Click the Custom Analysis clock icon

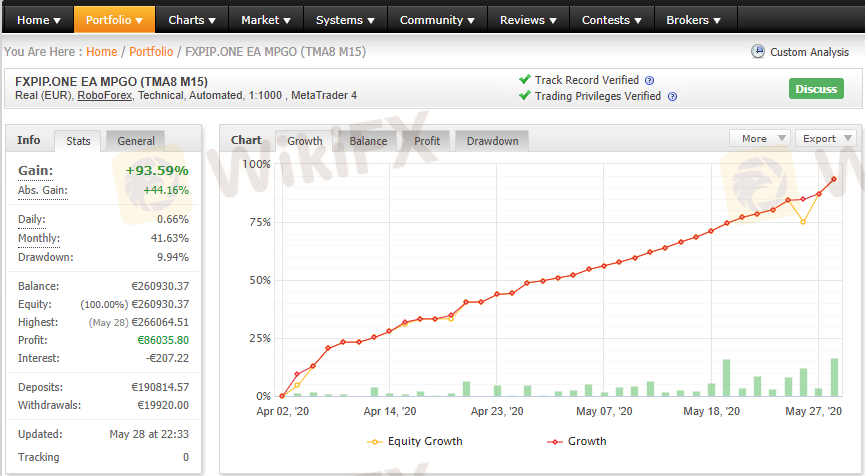(757, 52)
